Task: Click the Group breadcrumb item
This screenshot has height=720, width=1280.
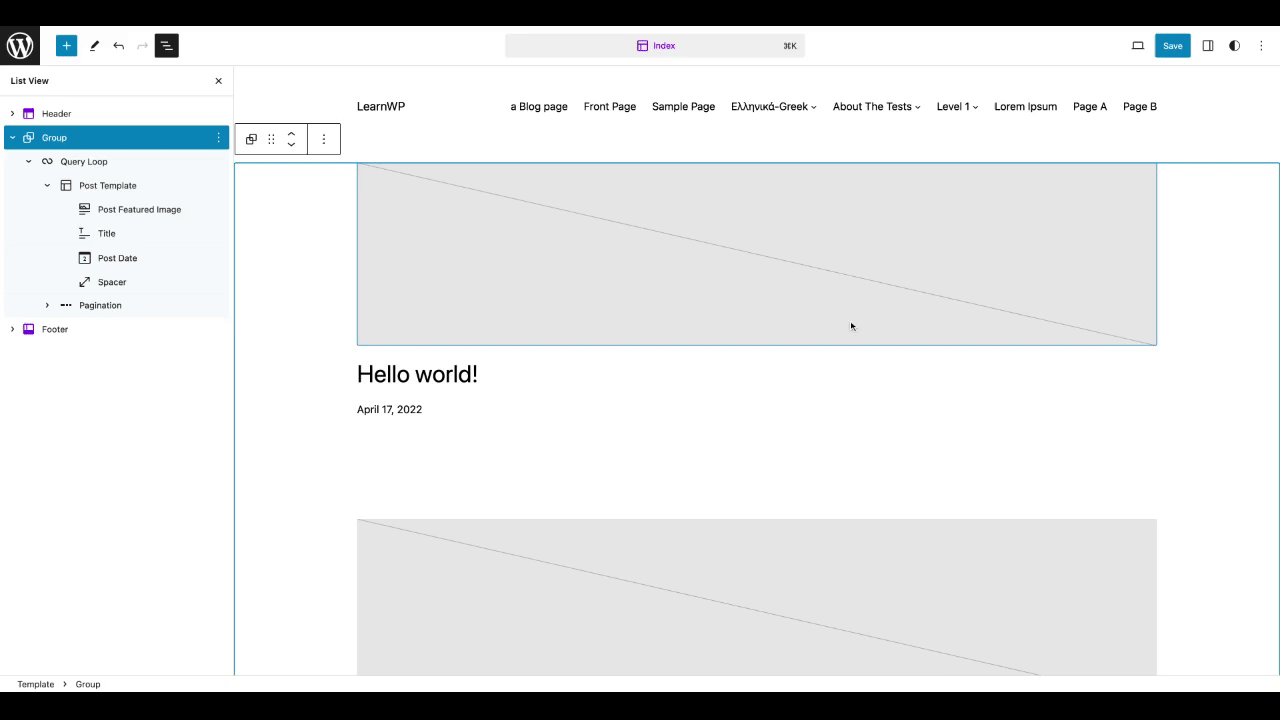Action: (88, 684)
